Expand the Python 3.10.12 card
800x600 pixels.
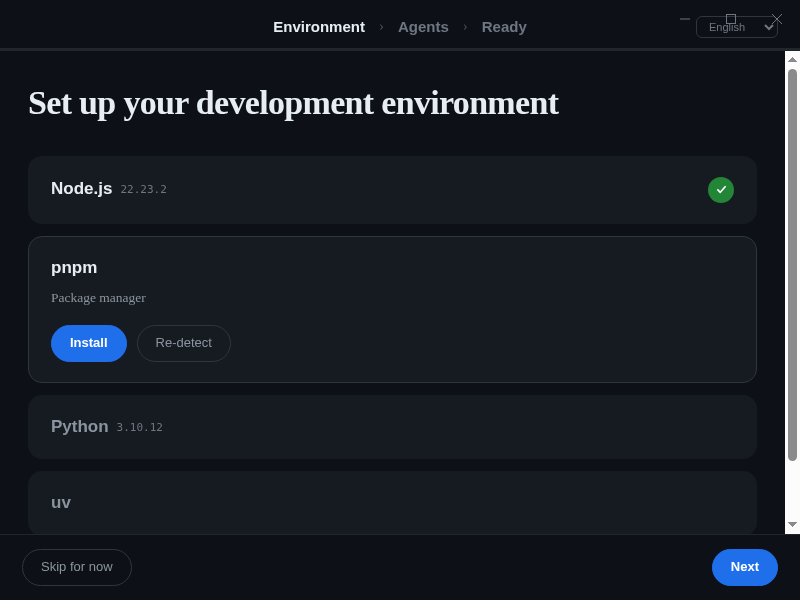(x=392, y=427)
